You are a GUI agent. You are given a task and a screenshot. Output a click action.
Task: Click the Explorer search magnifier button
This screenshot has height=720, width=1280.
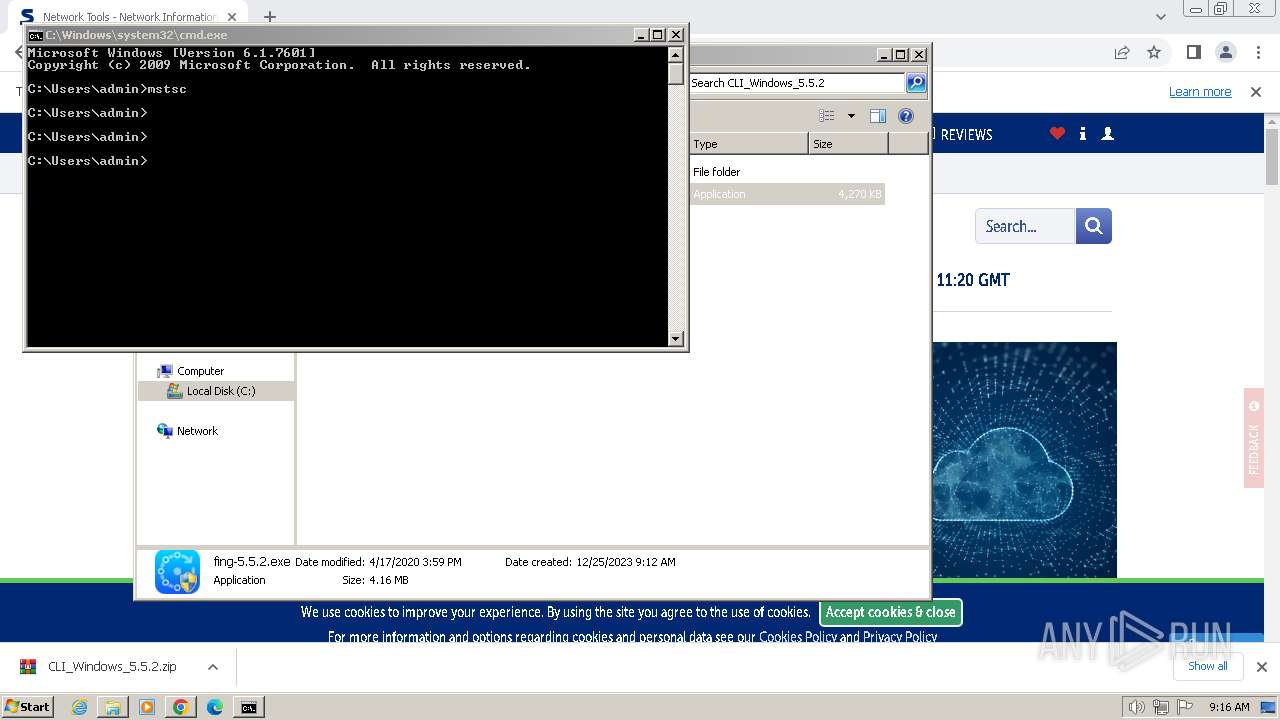[916, 83]
